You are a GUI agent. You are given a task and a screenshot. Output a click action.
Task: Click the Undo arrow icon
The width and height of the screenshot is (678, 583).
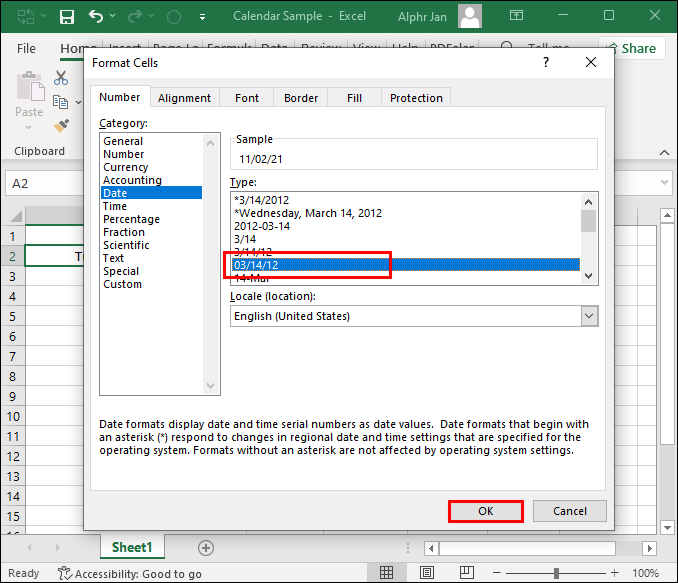pos(96,16)
